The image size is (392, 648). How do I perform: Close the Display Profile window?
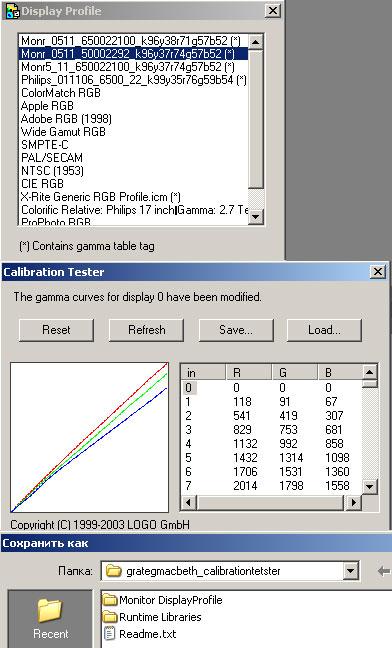[273, 11]
